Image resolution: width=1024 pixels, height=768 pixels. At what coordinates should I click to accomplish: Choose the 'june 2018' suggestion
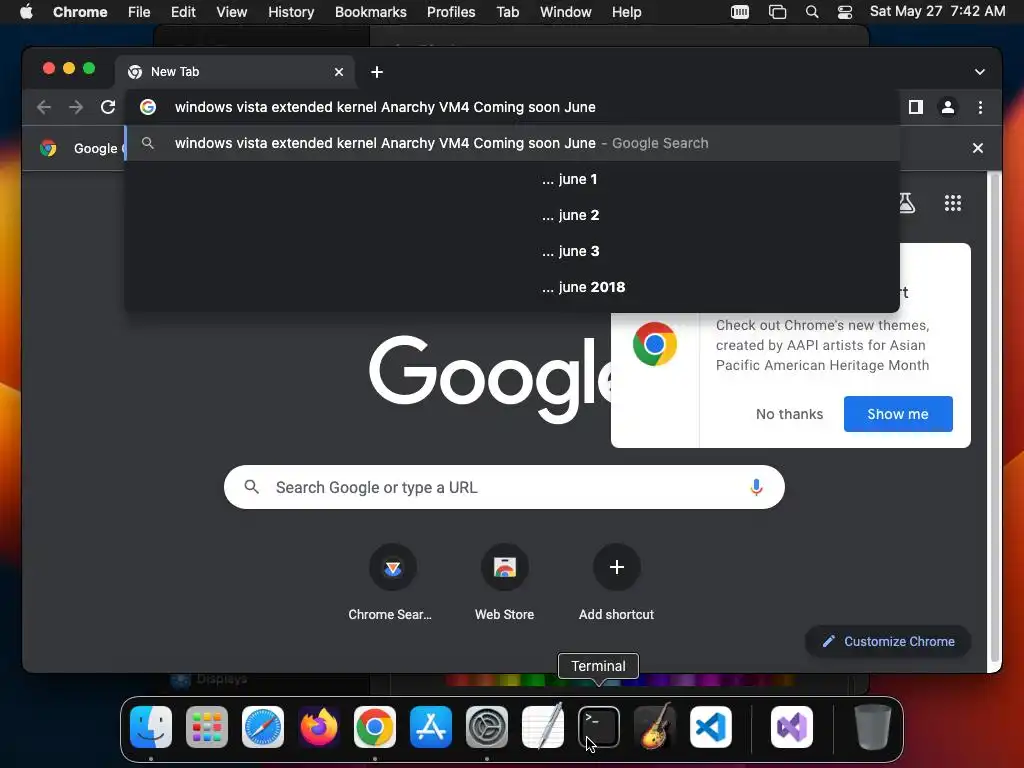tap(512, 287)
